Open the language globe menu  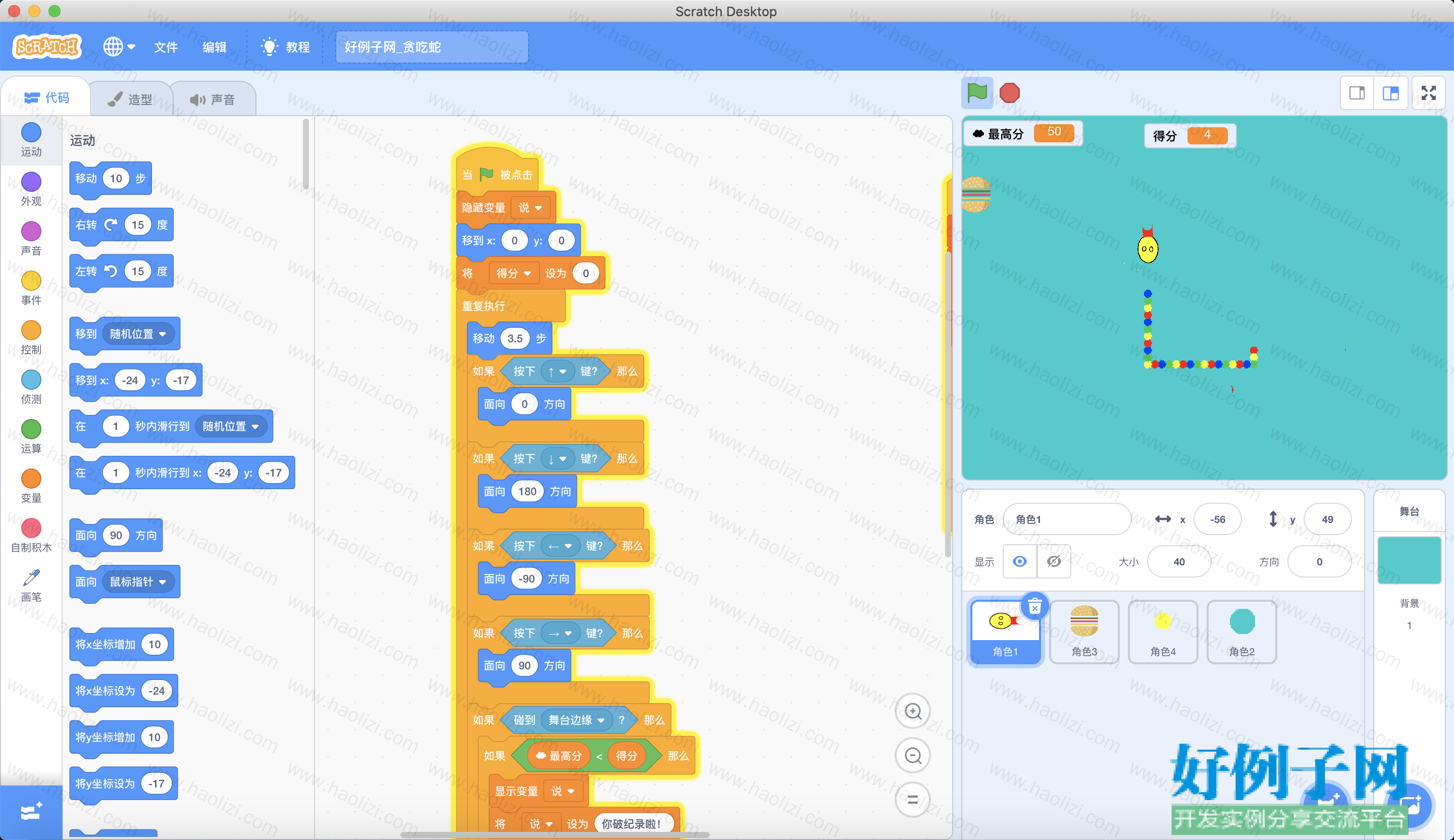(x=119, y=47)
